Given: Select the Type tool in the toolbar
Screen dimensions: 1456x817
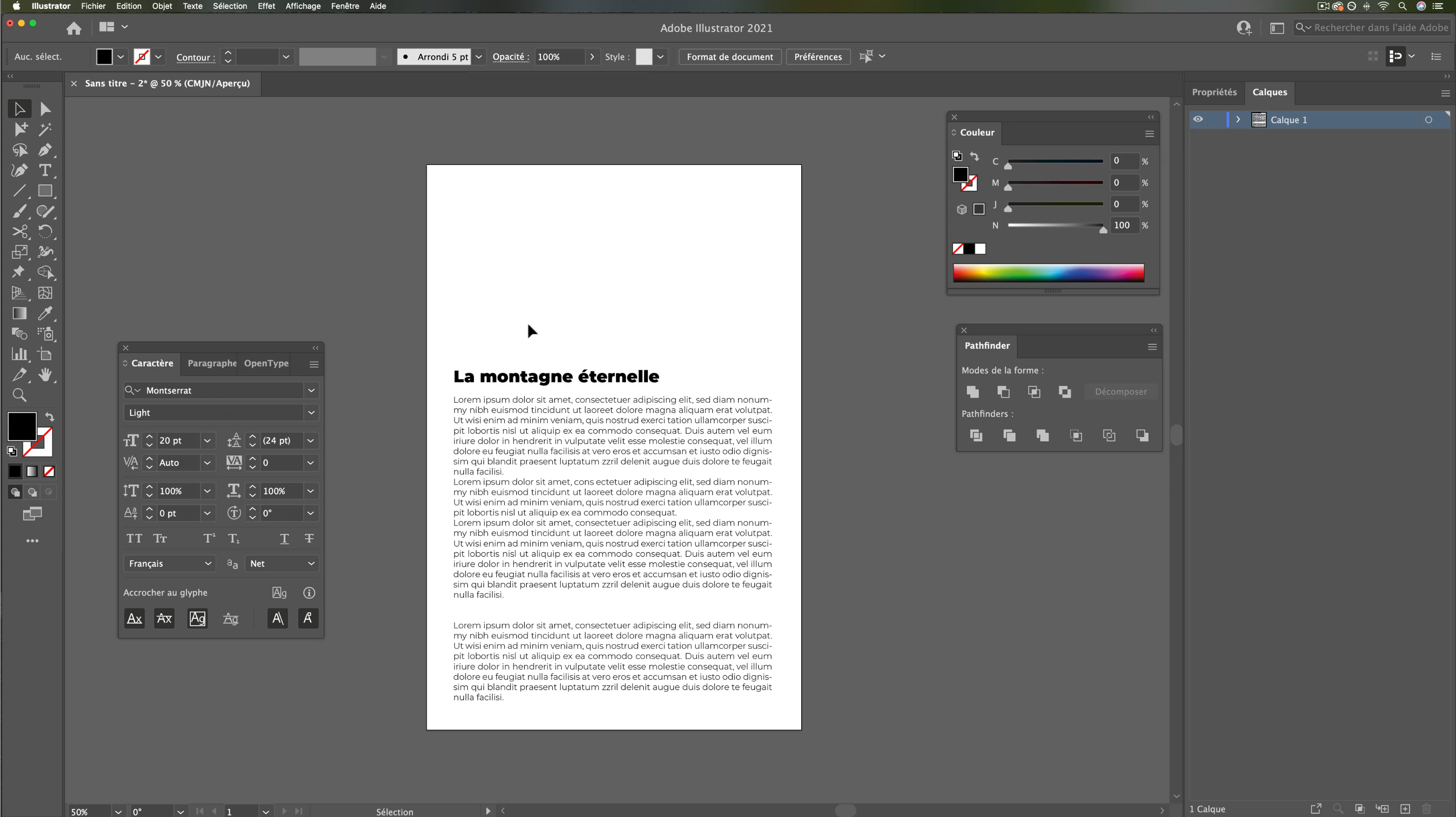Looking at the screenshot, I should tap(46, 171).
